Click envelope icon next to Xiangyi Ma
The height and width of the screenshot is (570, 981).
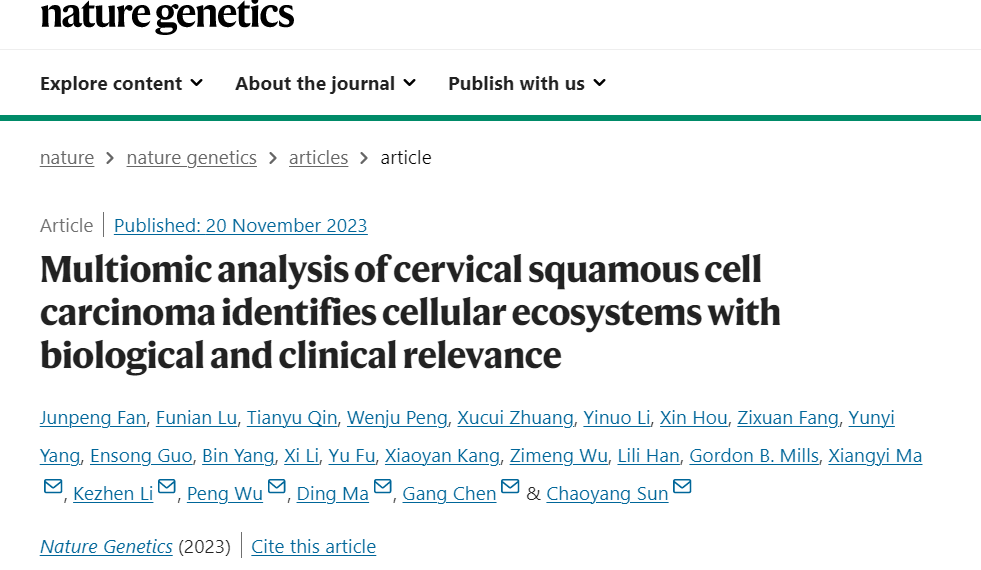[x=52, y=487]
